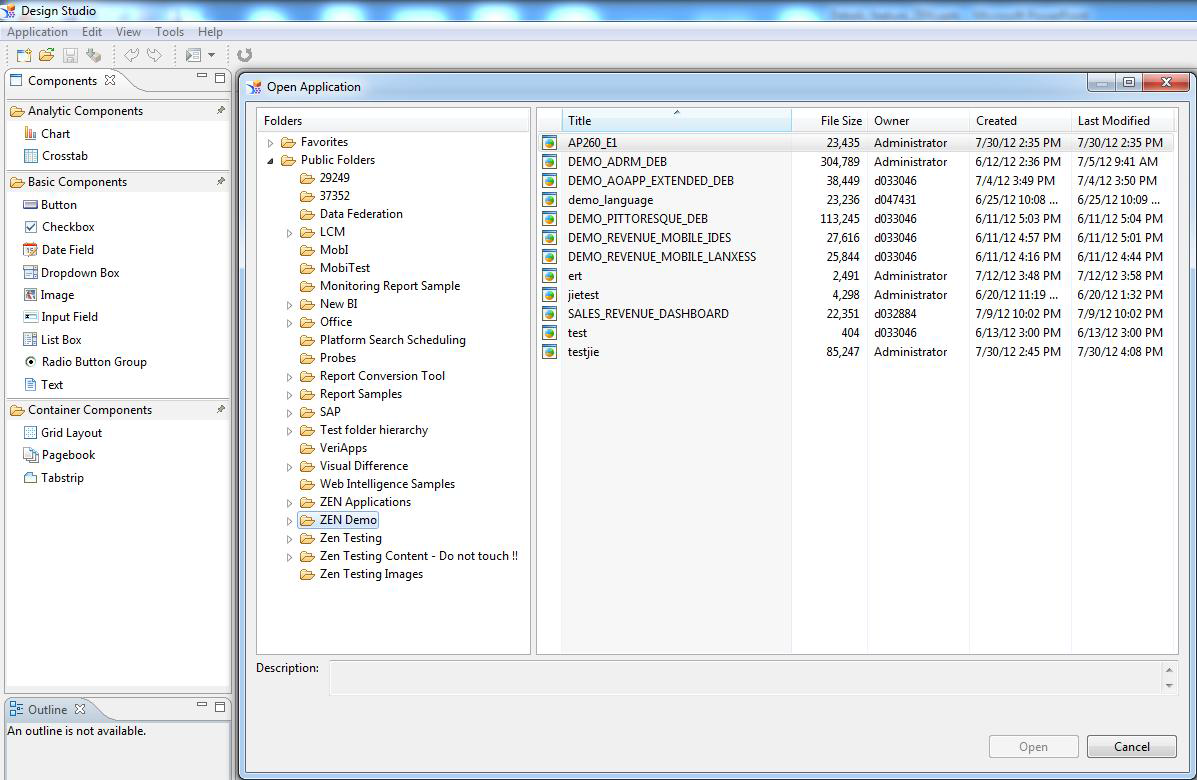Select SALES_REVENUE_DASHBOARD application row
Viewport: 1197px width, 780px height.
856,314
